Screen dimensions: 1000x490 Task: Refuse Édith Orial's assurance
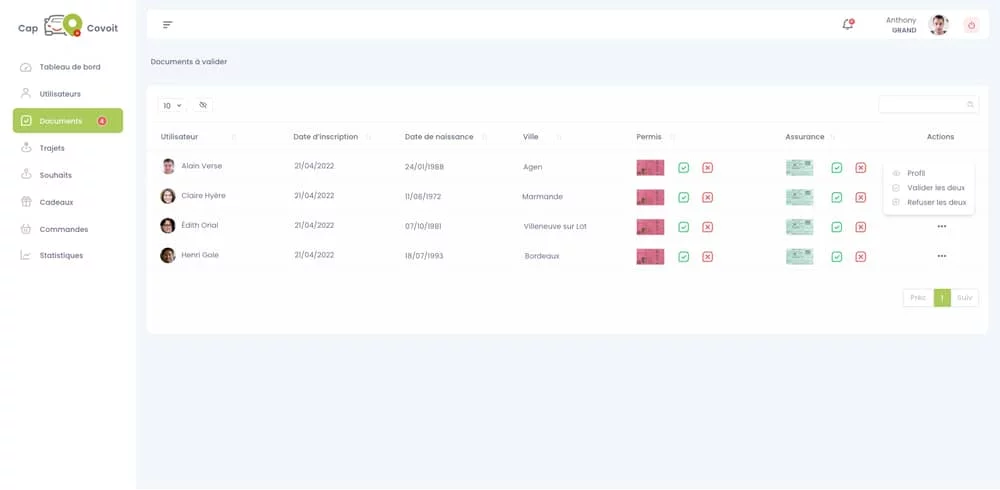point(860,227)
